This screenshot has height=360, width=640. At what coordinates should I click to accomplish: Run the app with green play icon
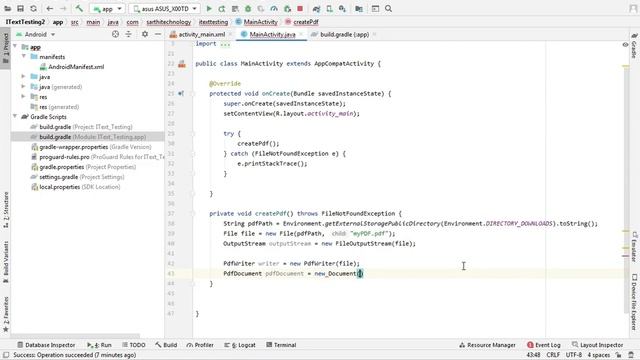tap(209, 9)
